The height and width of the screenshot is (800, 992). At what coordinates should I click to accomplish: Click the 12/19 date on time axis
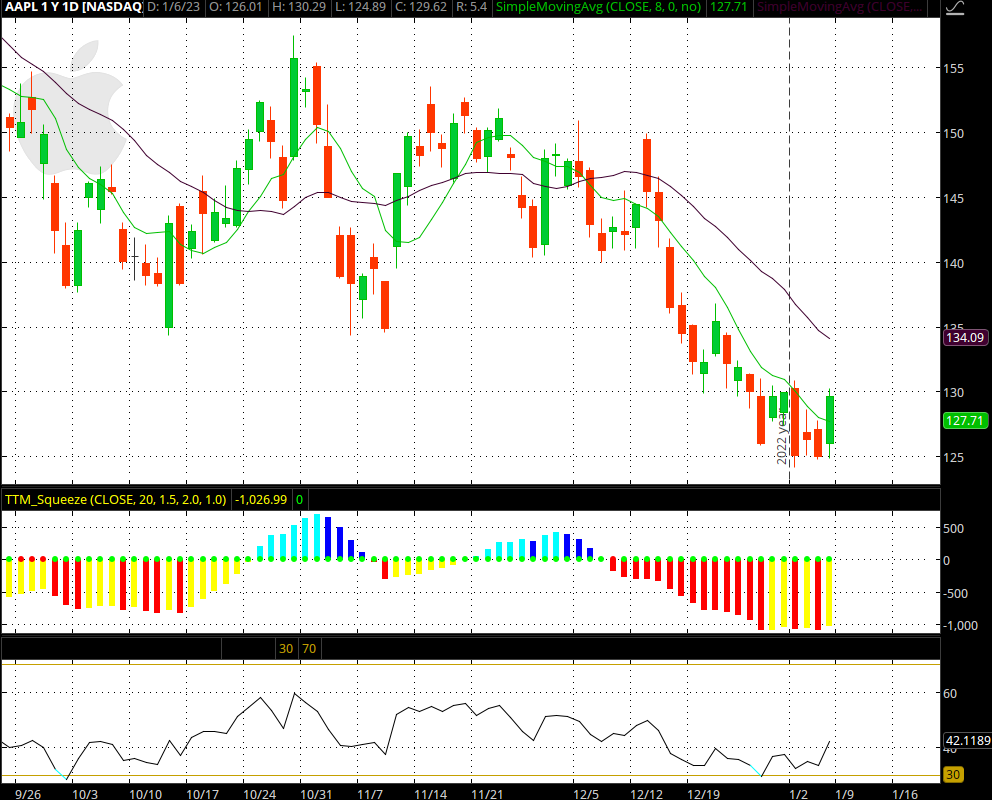(x=704, y=794)
